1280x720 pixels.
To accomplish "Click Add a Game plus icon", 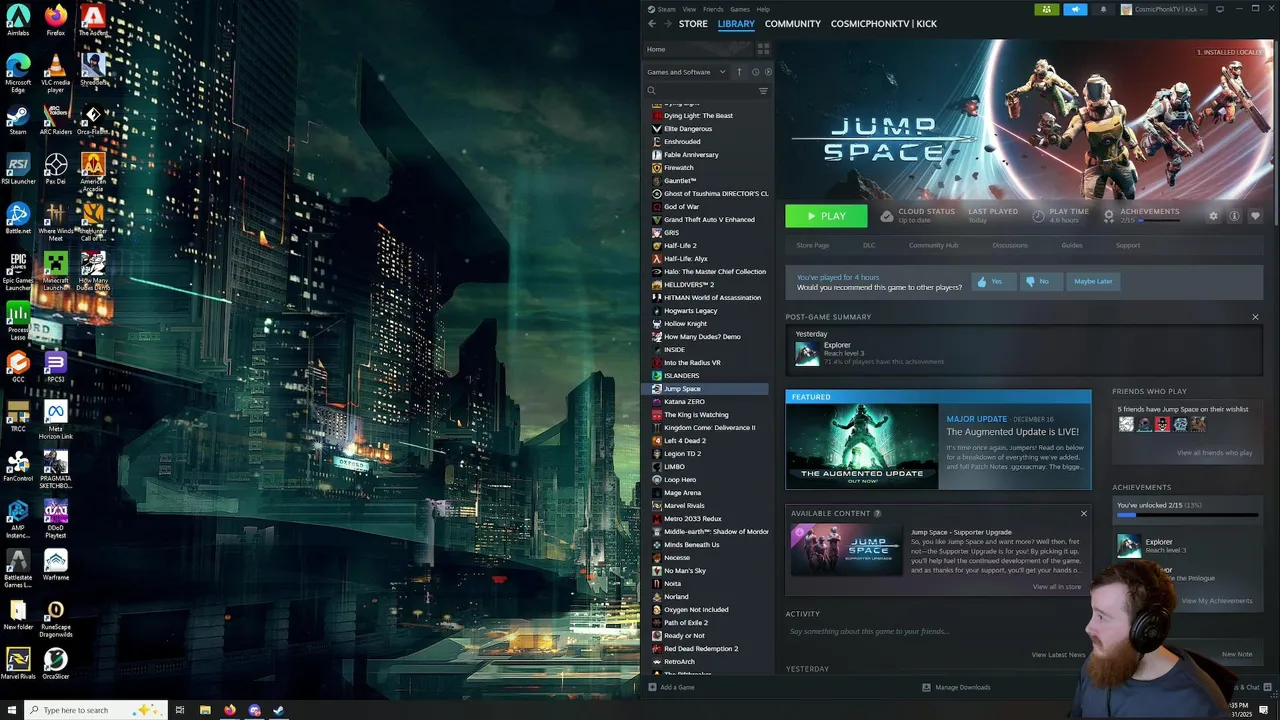I will tap(653, 687).
